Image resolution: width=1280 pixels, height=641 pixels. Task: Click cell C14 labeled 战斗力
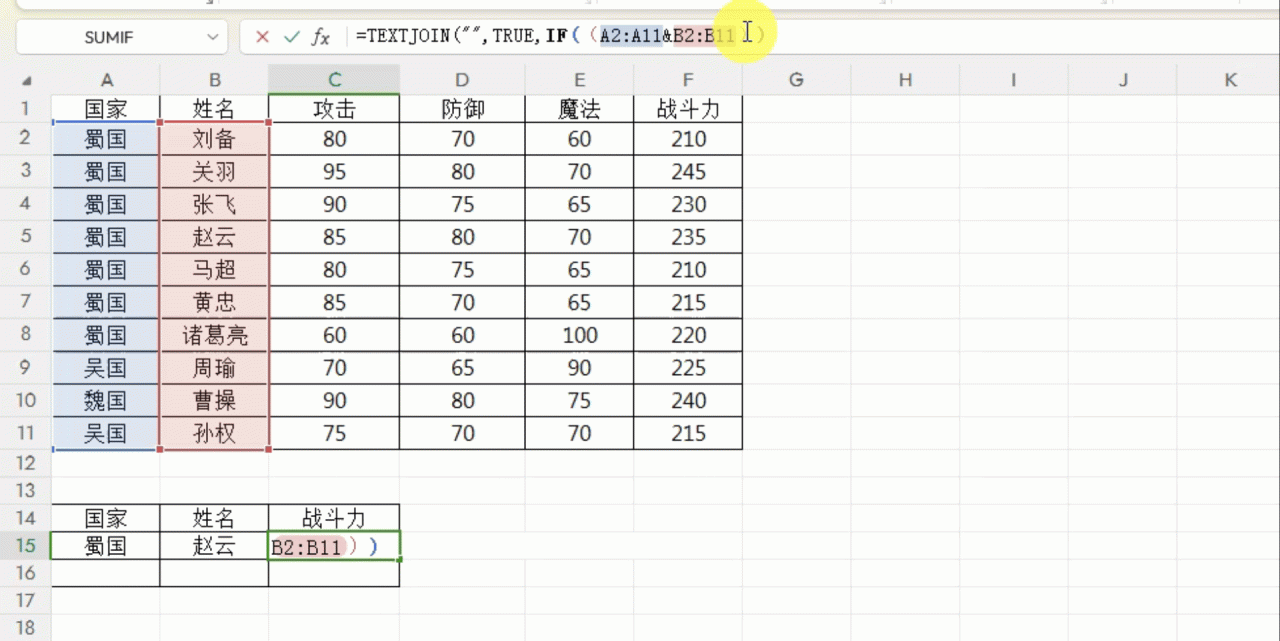pos(334,518)
